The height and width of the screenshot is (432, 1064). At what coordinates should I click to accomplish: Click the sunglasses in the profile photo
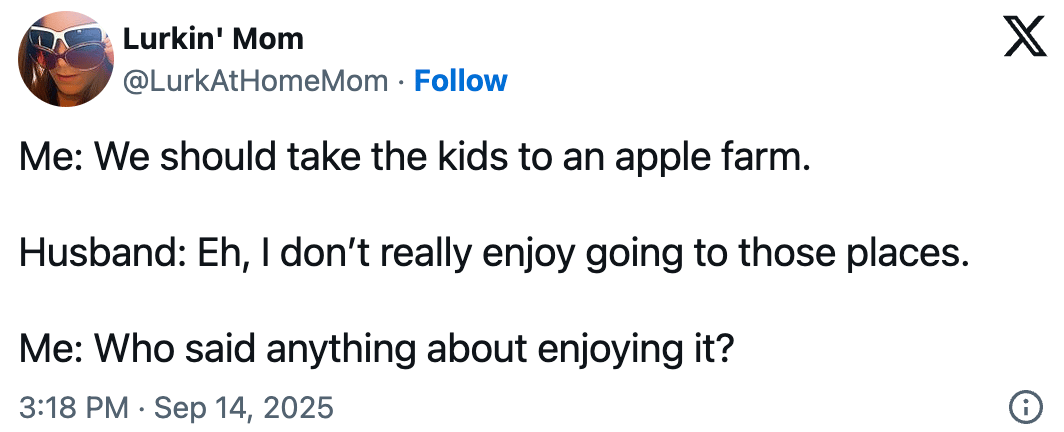pyautogui.click(x=62, y=46)
